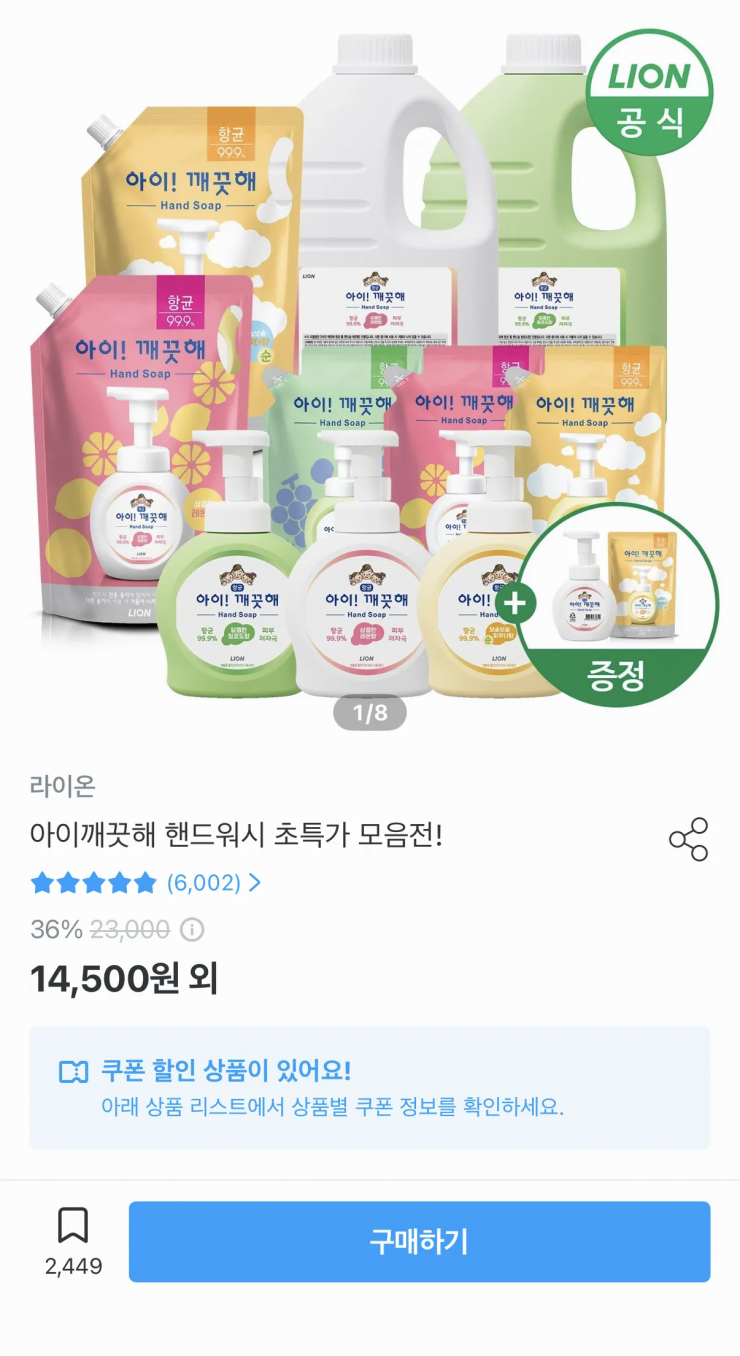Click the 구매하기 purchase button
740x1356 pixels.
click(419, 1242)
